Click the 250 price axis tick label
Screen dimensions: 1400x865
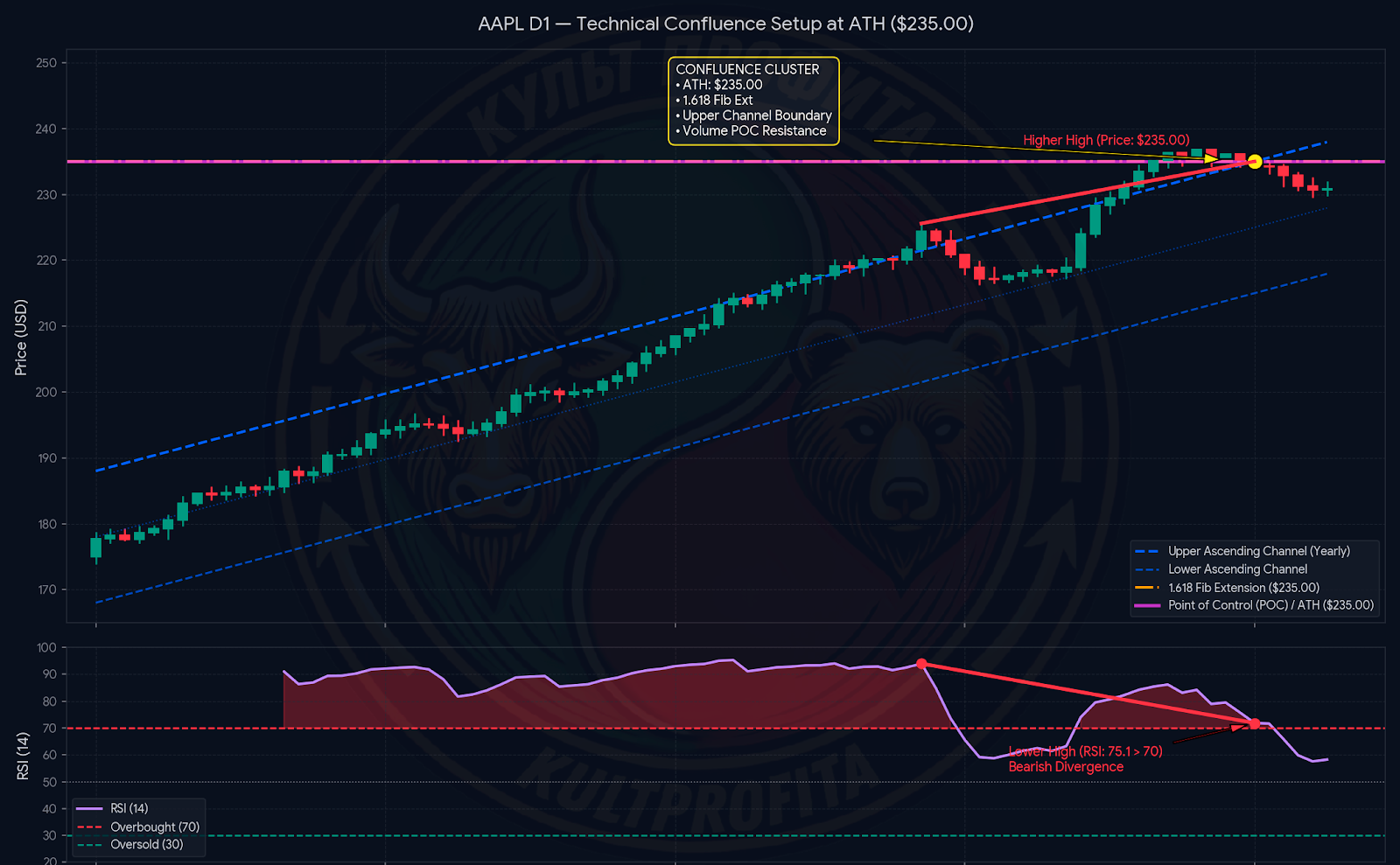click(x=46, y=63)
